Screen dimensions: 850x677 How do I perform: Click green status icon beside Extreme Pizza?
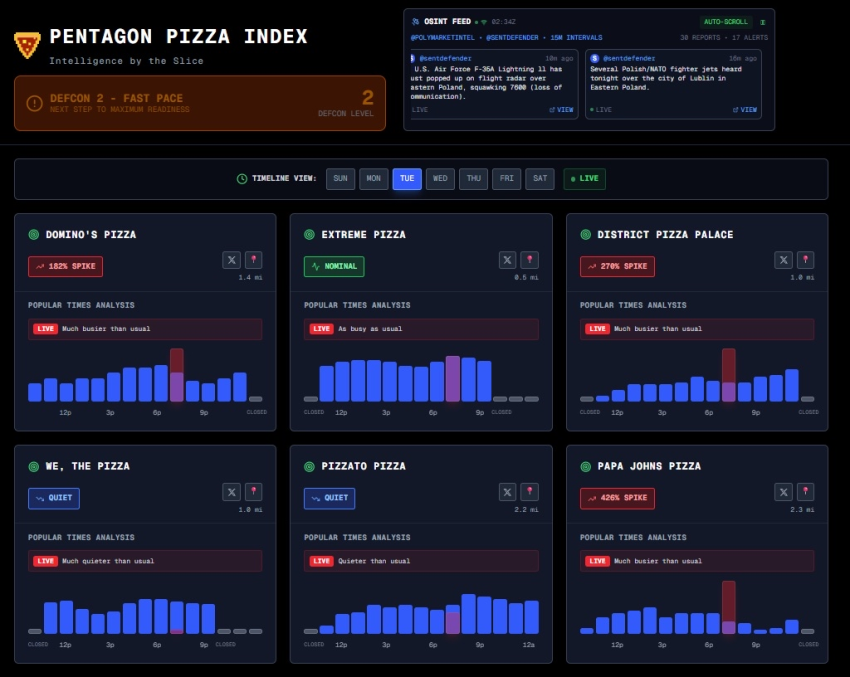coord(310,235)
